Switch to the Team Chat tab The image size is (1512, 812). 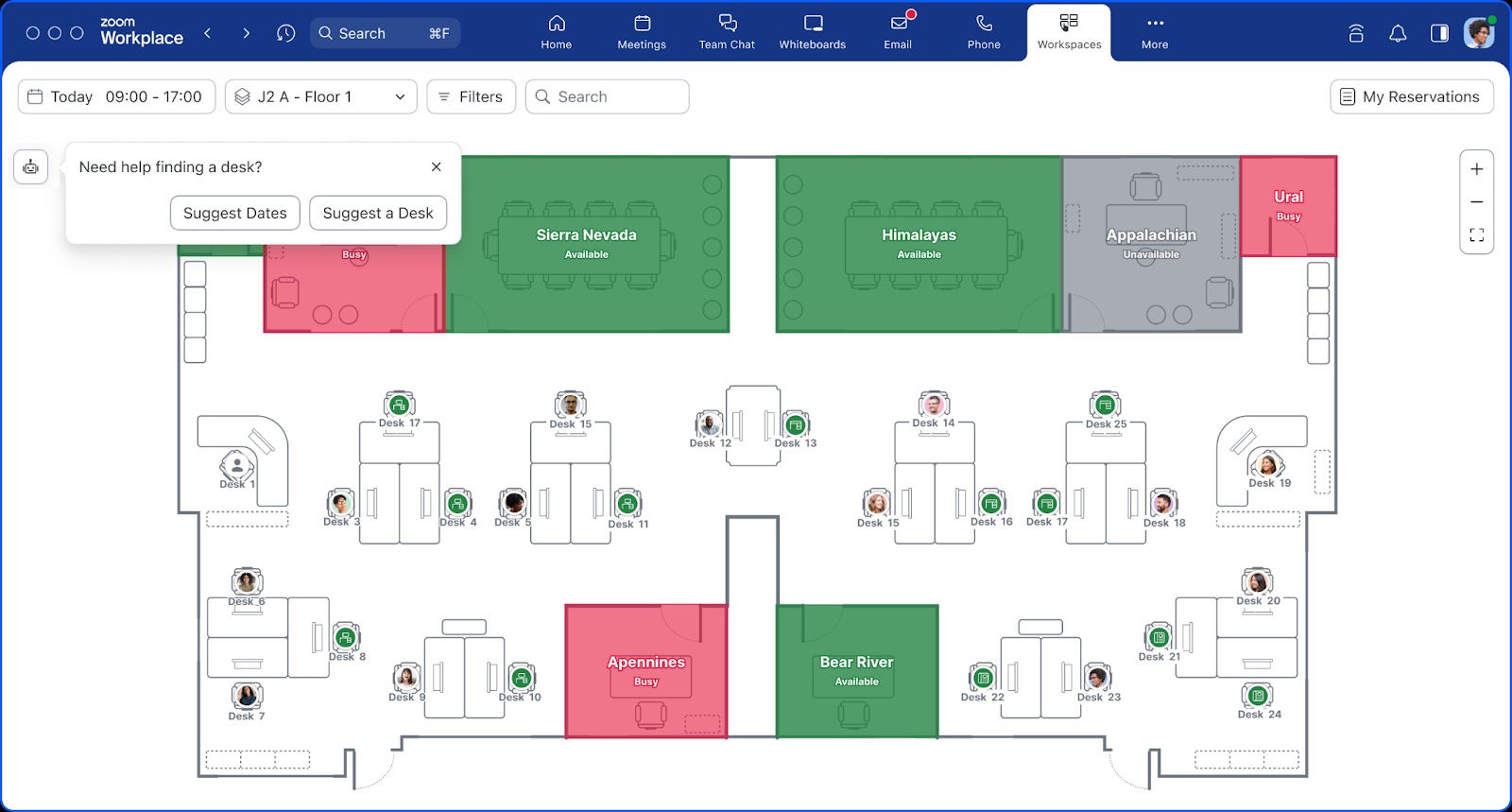[727, 32]
